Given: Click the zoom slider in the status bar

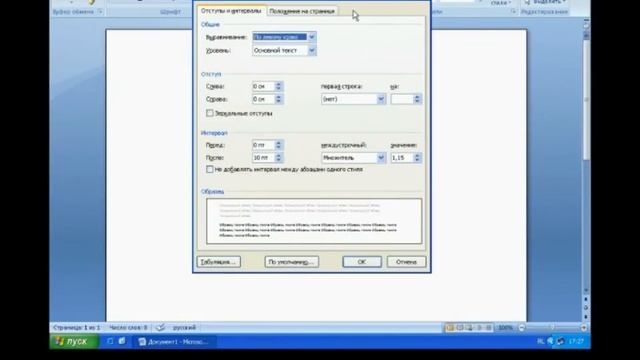Looking at the screenshot, I should tap(552, 328).
